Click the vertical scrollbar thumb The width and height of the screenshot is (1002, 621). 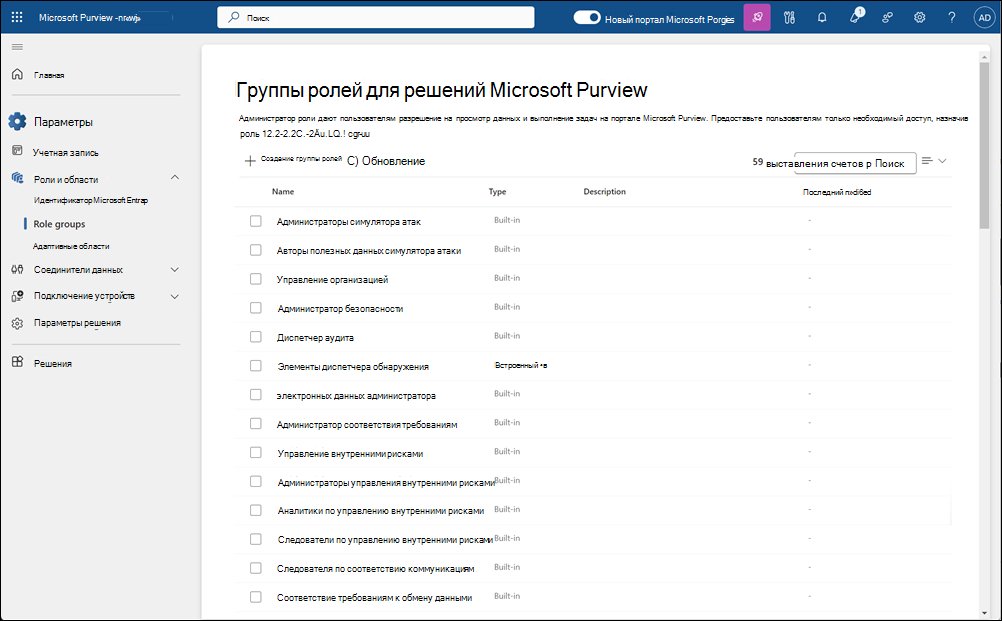[x=984, y=146]
